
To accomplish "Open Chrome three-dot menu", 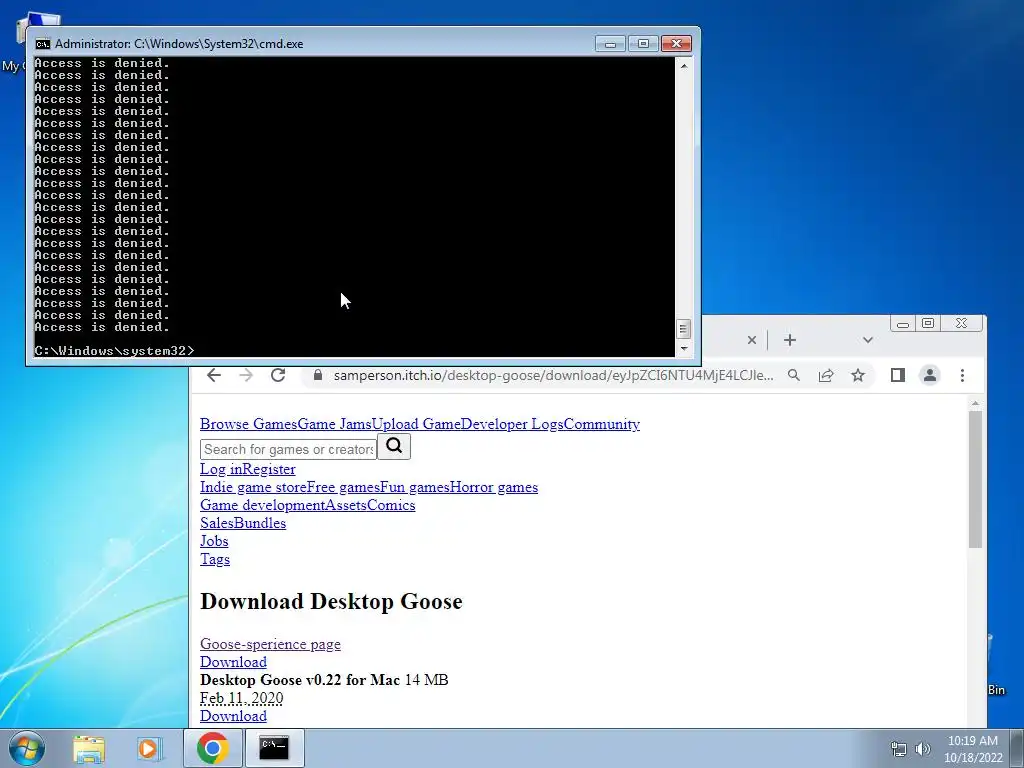I will tap(962, 375).
